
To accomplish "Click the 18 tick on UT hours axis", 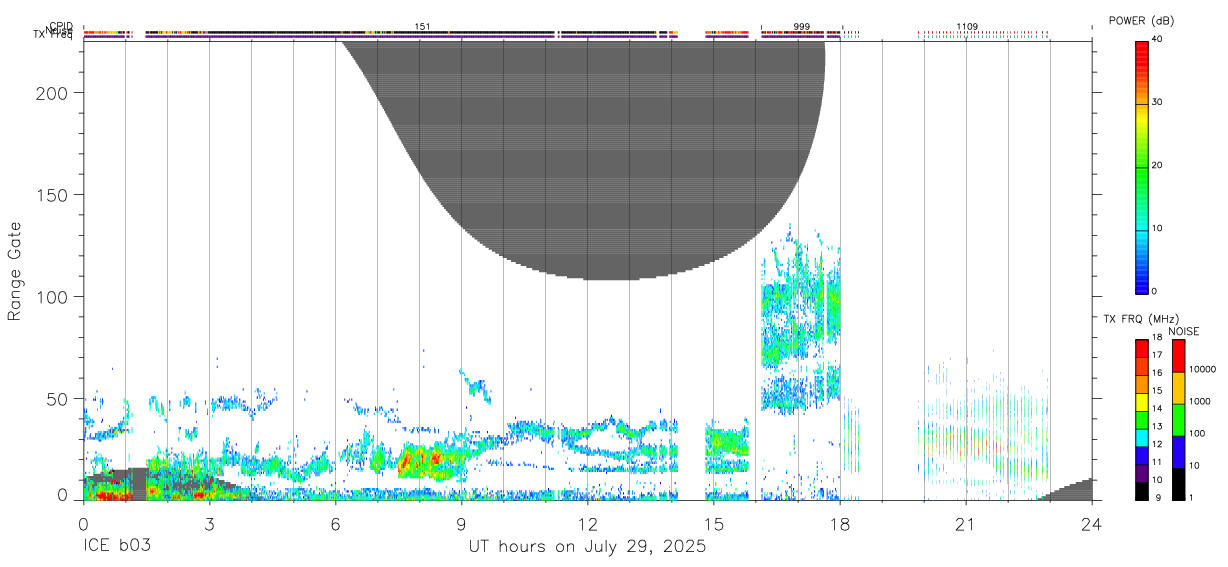I will (839, 524).
